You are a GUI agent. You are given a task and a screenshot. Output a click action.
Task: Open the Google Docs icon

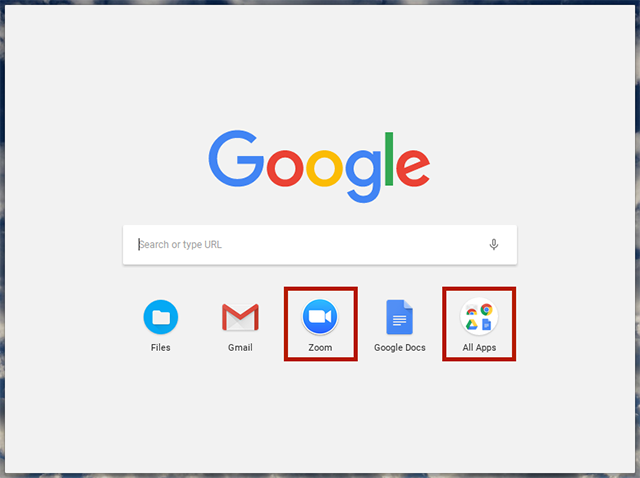click(400, 317)
